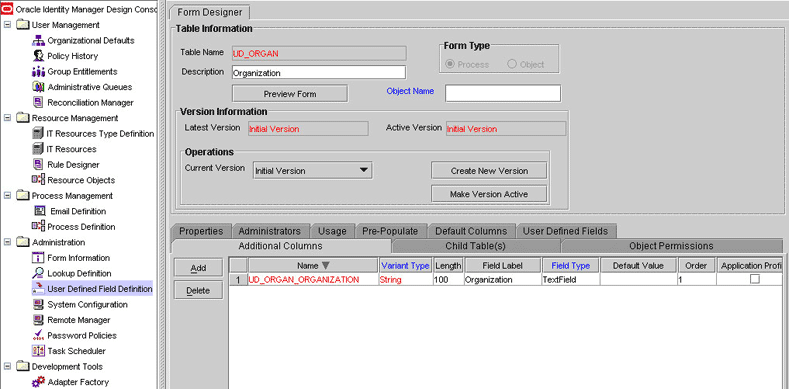The height and width of the screenshot is (389, 789).
Task: Select row number 1 header cell
Action: tap(239, 279)
